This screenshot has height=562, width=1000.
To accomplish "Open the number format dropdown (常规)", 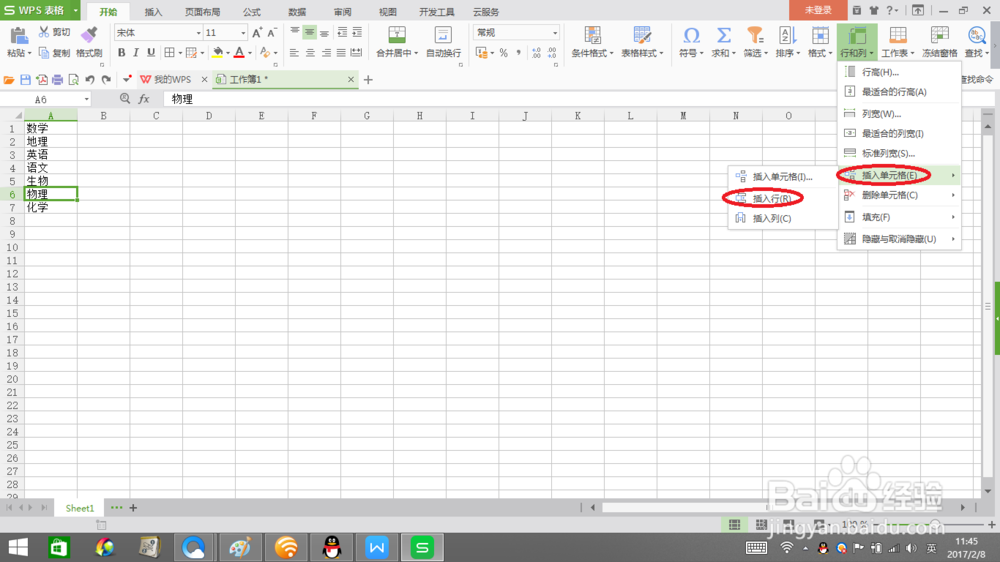I will tap(555, 33).
